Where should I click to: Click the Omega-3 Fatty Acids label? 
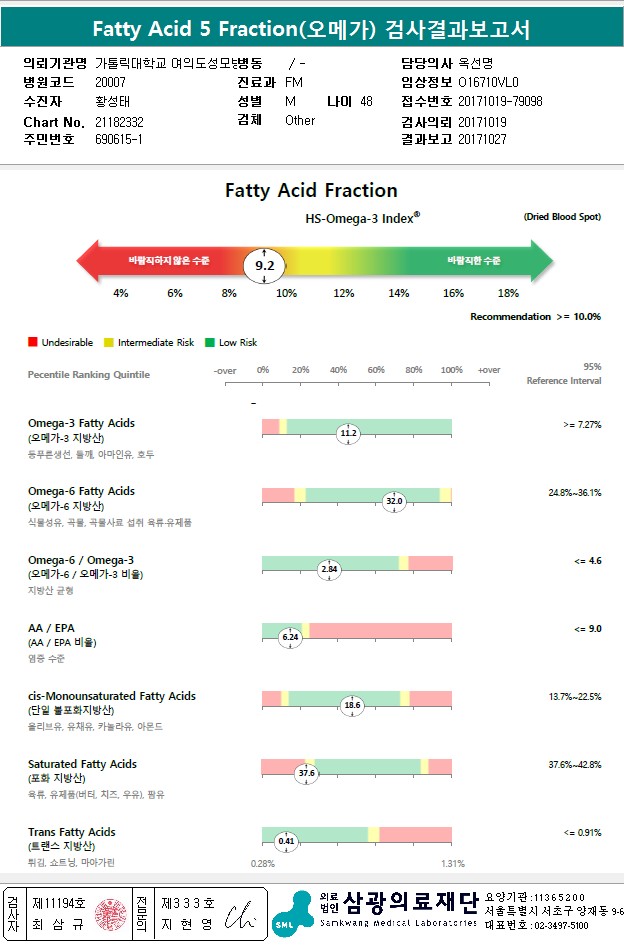[x=81, y=423]
